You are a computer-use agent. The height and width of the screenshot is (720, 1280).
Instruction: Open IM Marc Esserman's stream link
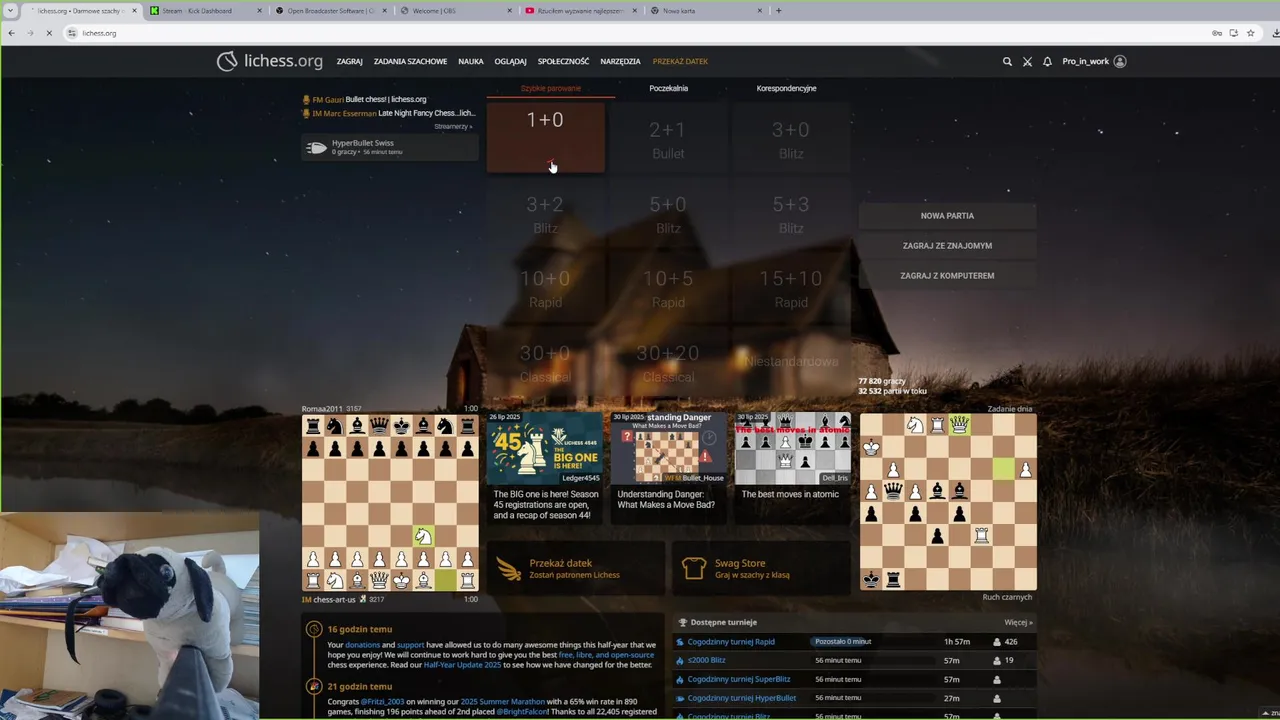389,113
